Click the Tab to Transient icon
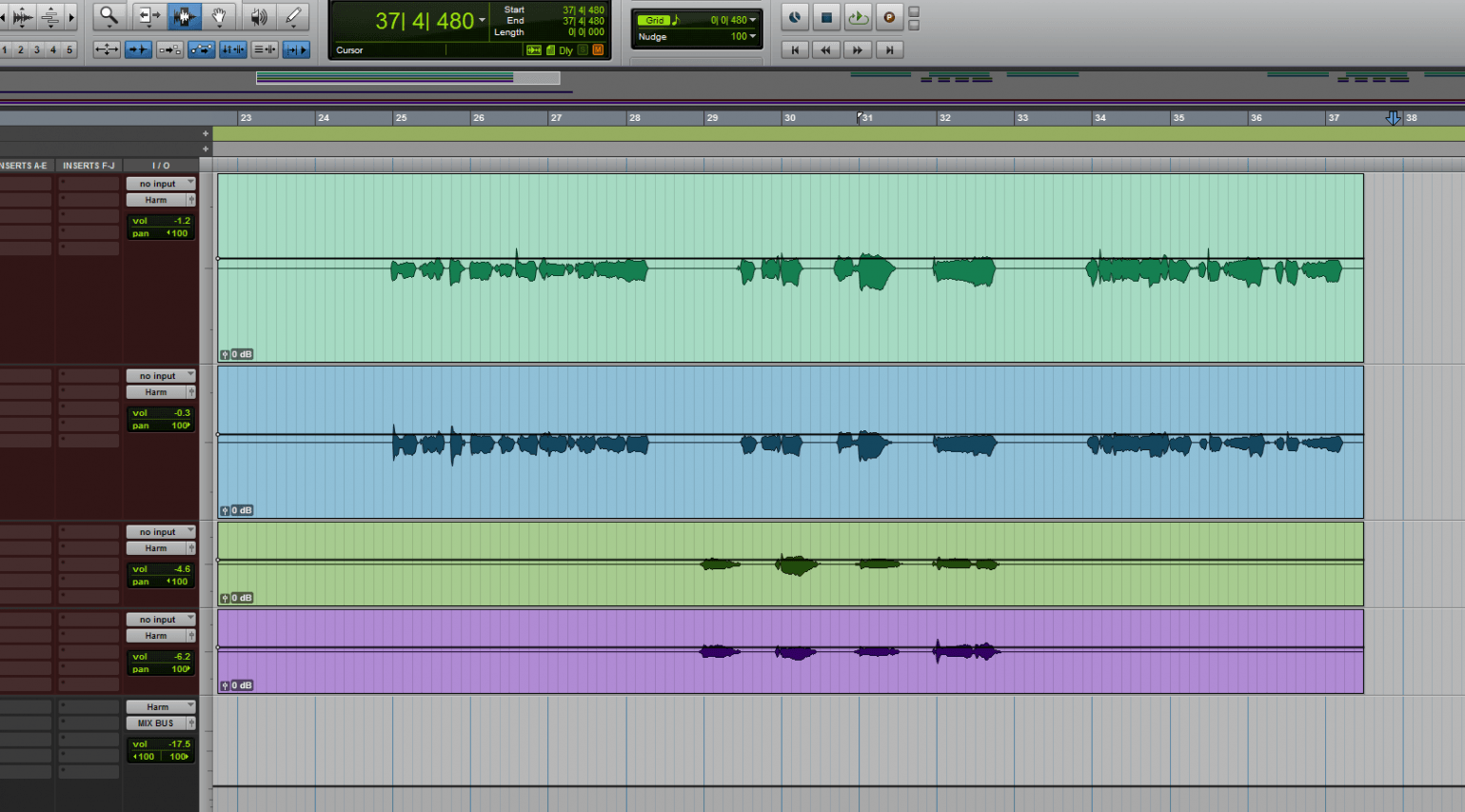This screenshot has height=812, width=1465. [297, 50]
